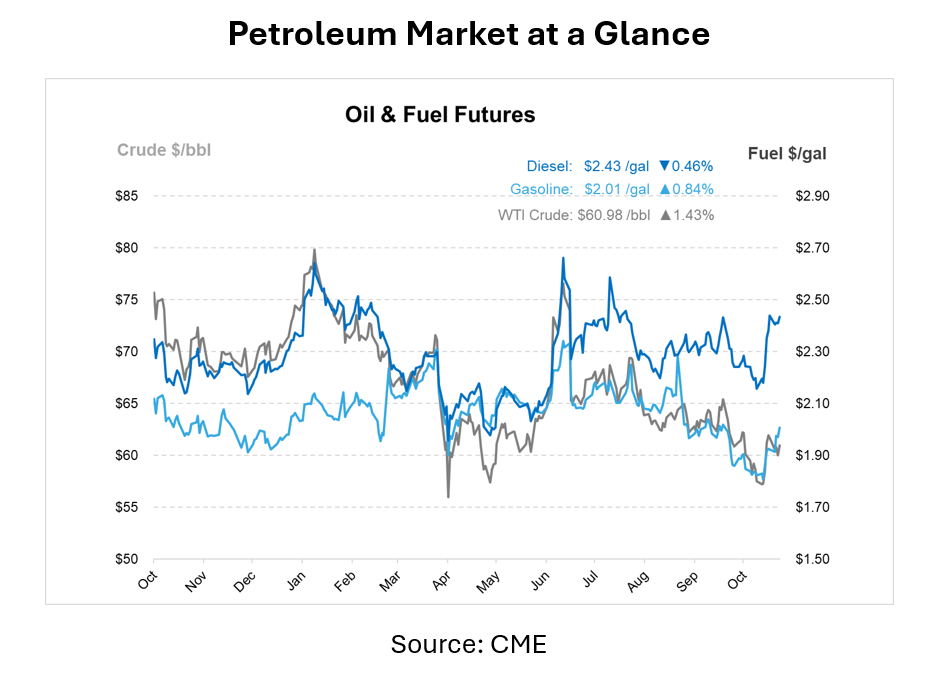Viewport: 942px width, 681px height.
Task: Click the $50 left axis label
Action: click(127, 559)
